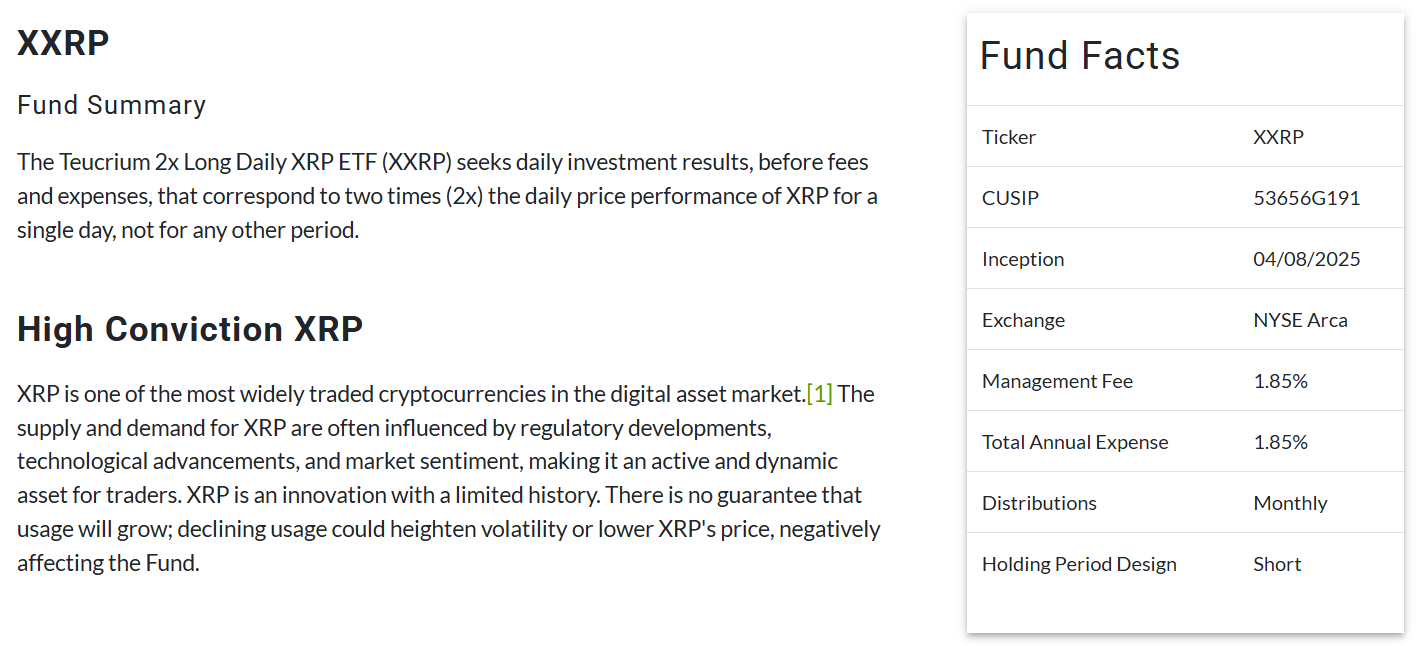Select the Inception row label
Screen dimensions: 1425x646
[x=1023, y=259]
